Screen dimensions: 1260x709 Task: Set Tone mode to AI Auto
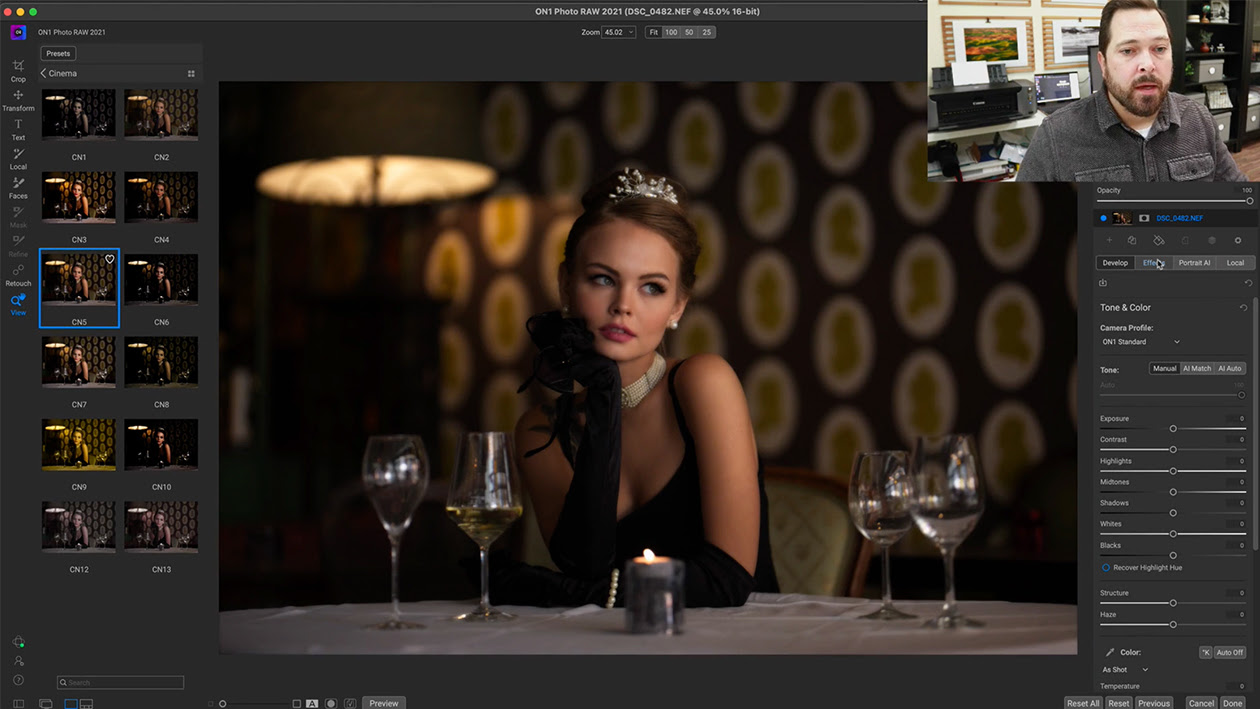(x=1229, y=368)
